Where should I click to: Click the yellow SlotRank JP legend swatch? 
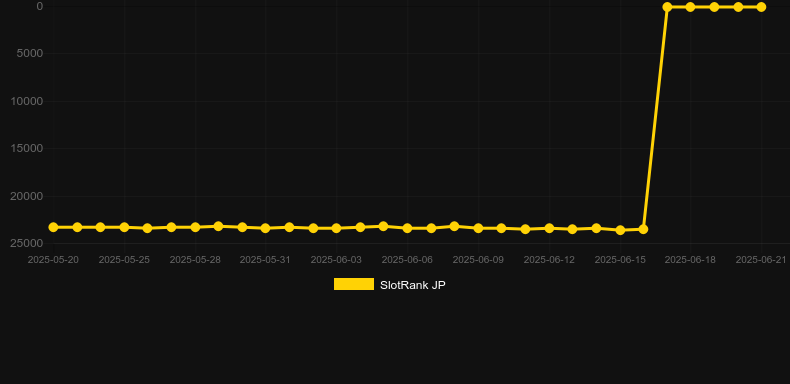(354, 284)
